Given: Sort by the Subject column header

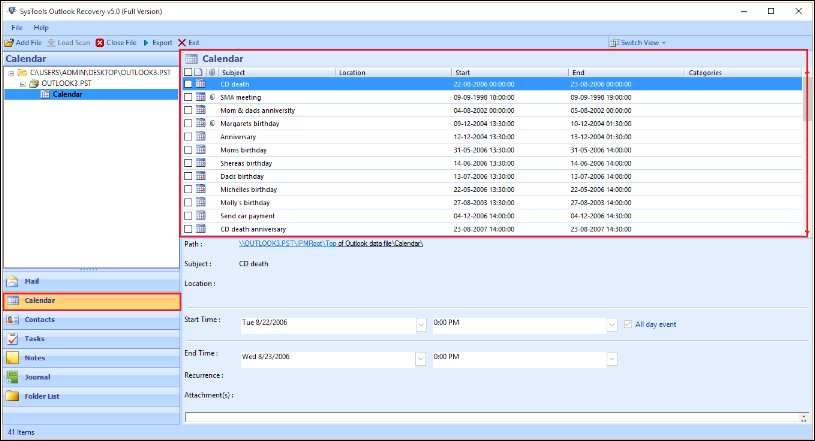Looking at the screenshot, I should click(278, 72).
